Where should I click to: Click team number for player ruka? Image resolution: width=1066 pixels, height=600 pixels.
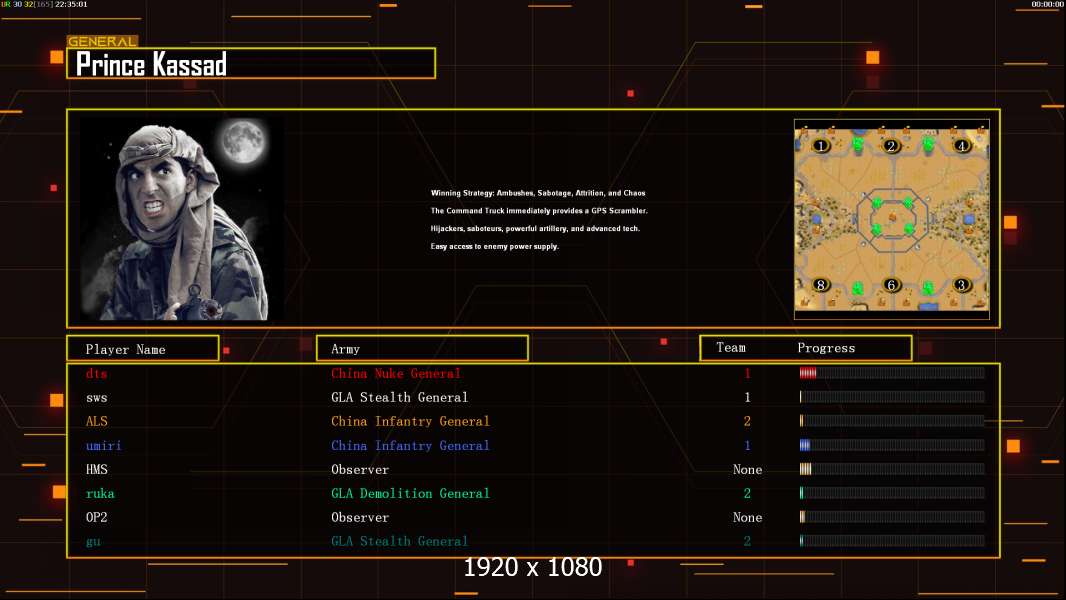pyautogui.click(x=747, y=493)
